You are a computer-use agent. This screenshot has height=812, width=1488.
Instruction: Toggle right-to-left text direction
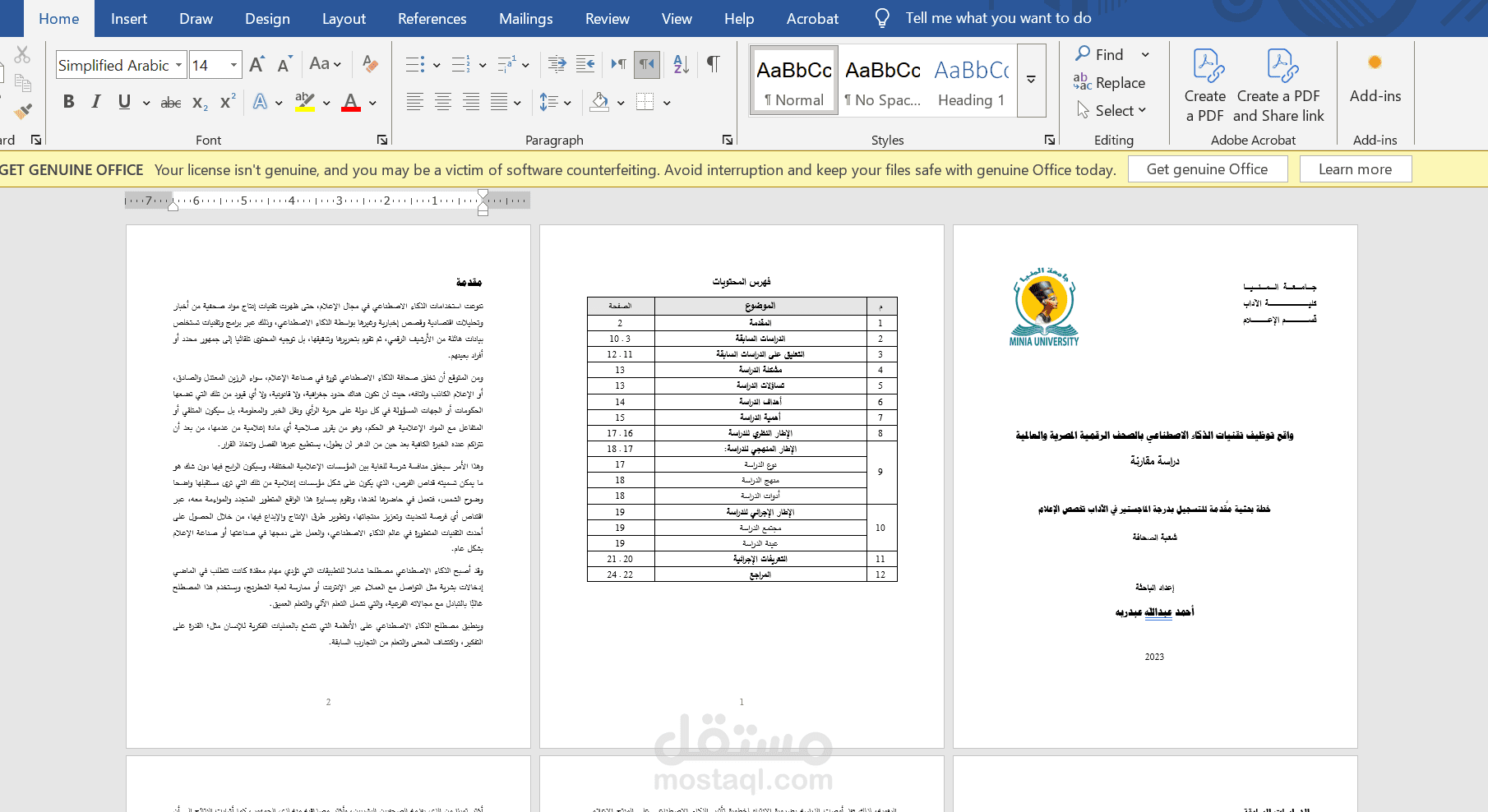(647, 64)
